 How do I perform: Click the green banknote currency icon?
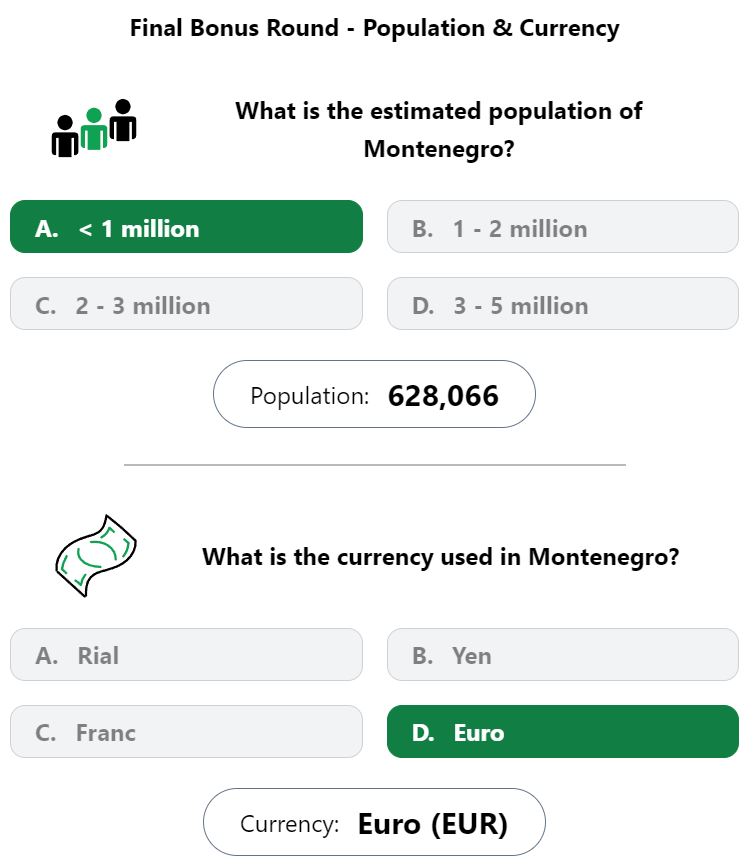tap(96, 556)
